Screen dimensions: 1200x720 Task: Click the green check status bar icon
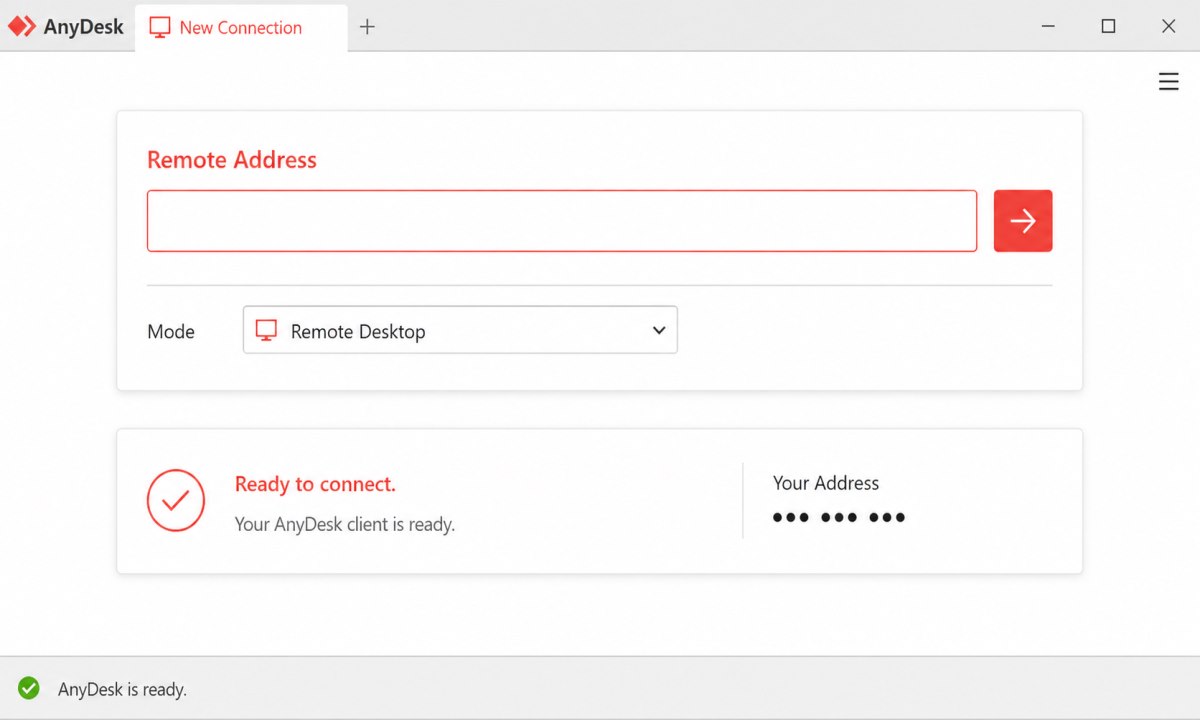tap(29, 688)
